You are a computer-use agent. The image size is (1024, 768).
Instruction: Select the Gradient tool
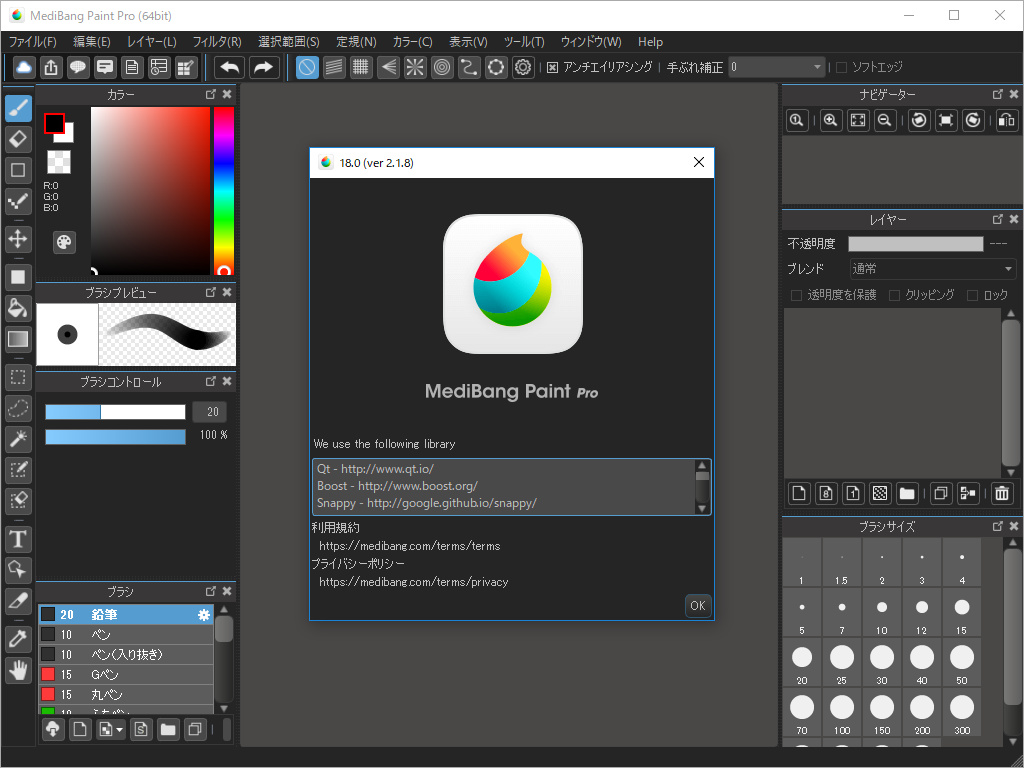click(x=18, y=340)
